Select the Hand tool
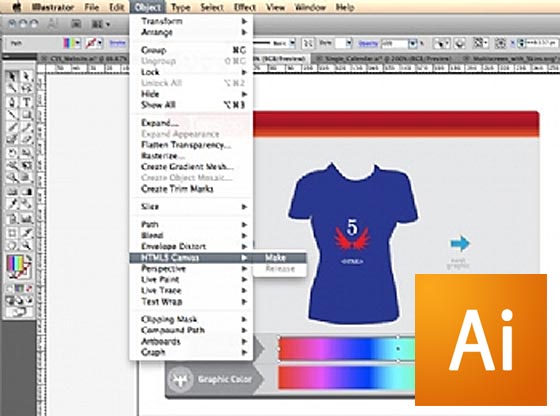 (x=12, y=245)
